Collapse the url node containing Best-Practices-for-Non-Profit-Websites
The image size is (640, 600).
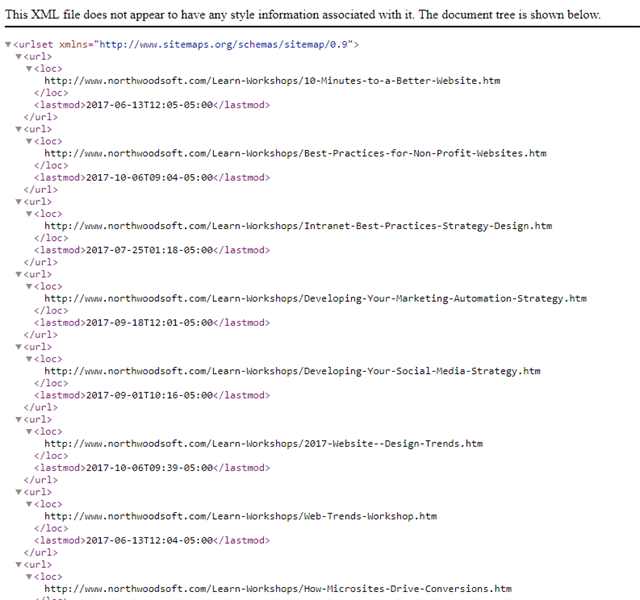pyautogui.click(x=18, y=129)
